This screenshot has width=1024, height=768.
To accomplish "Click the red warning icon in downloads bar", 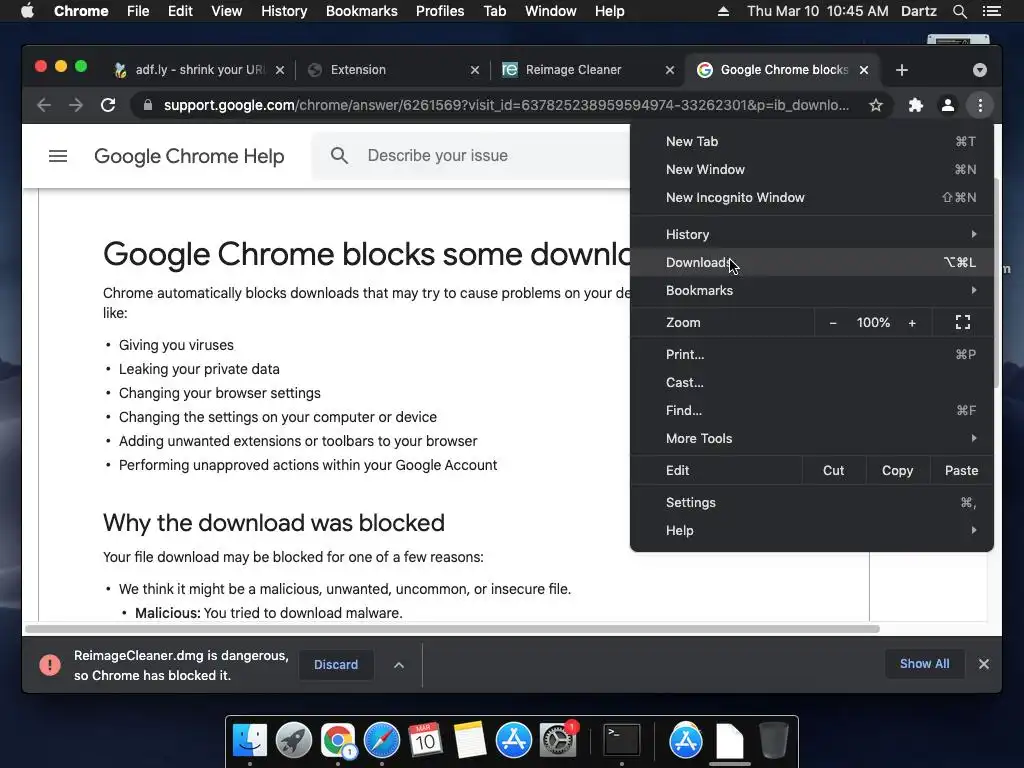I will (x=50, y=665).
